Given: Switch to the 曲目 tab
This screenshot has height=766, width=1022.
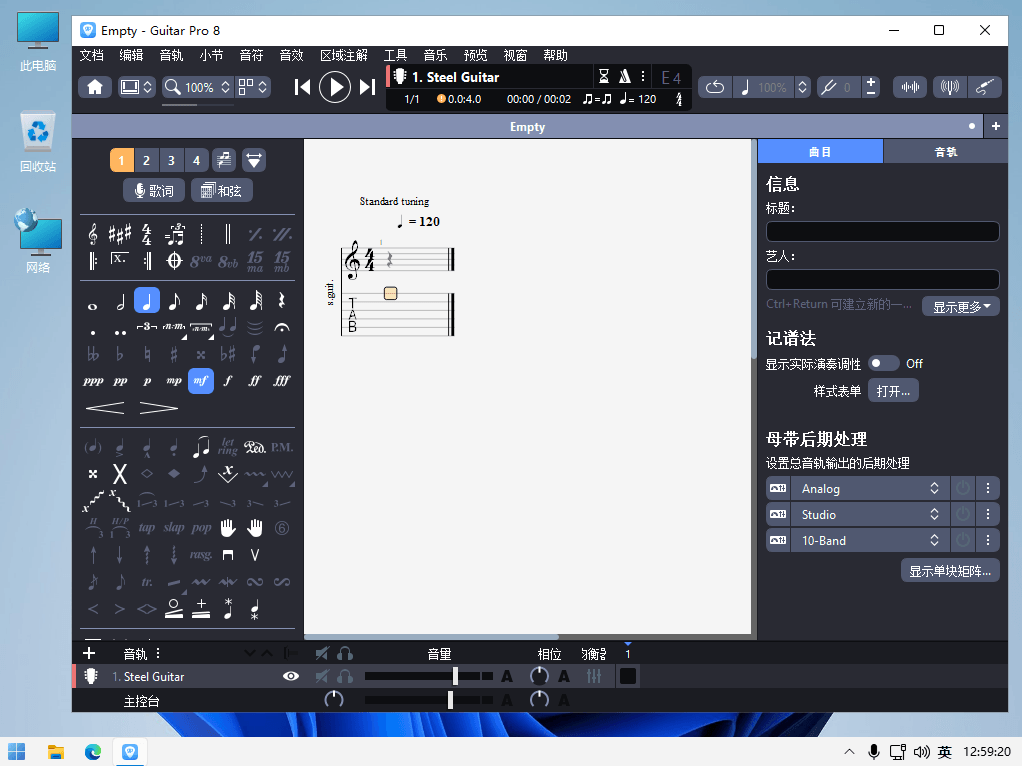Looking at the screenshot, I should 820,151.
